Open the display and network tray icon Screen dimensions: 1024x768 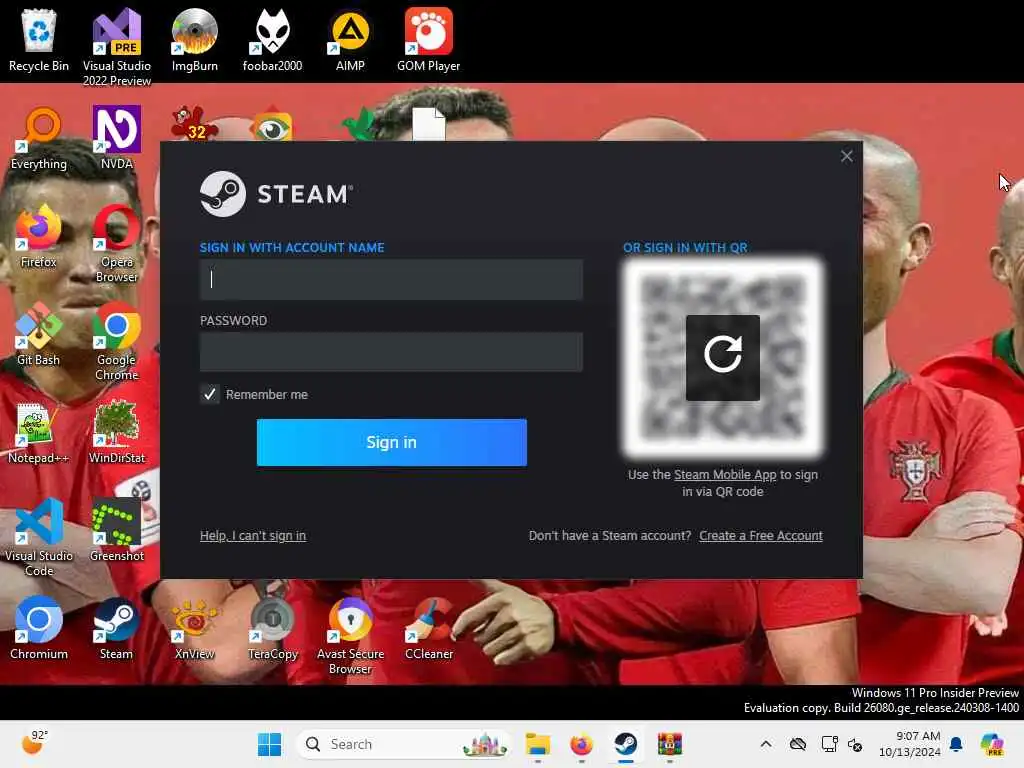(829, 744)
